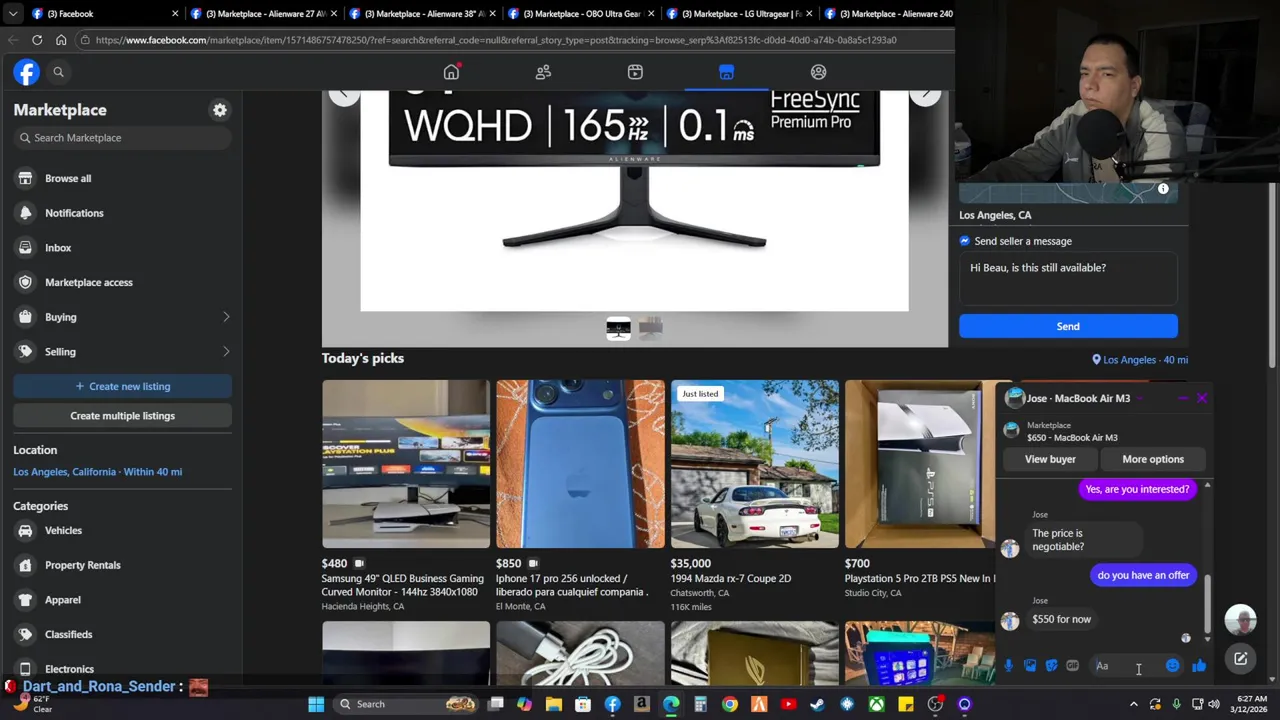
Task: Browse the Property Rentals category
Action: tap(122, 565)
